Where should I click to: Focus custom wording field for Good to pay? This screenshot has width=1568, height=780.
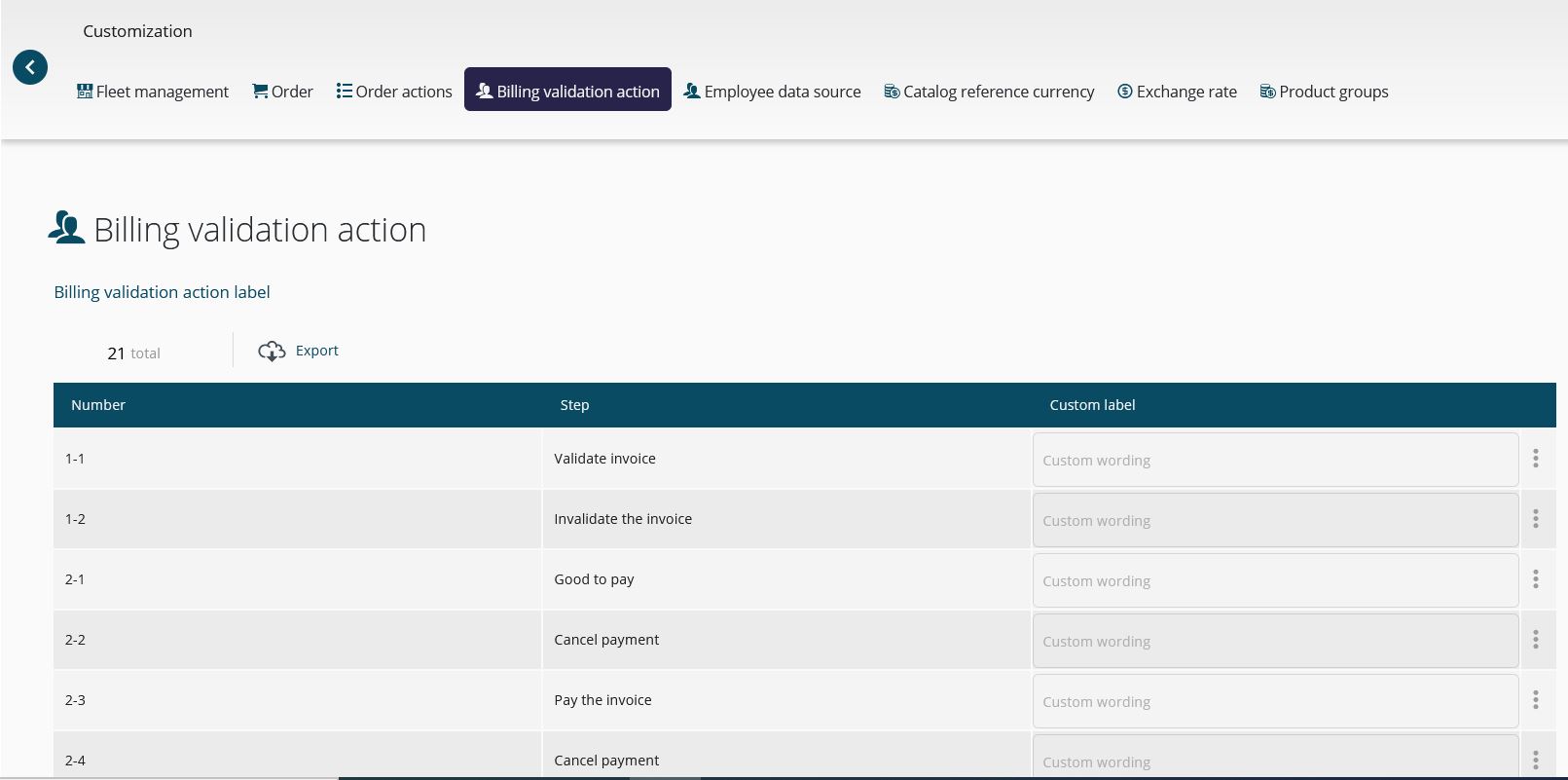point(1275,580)
